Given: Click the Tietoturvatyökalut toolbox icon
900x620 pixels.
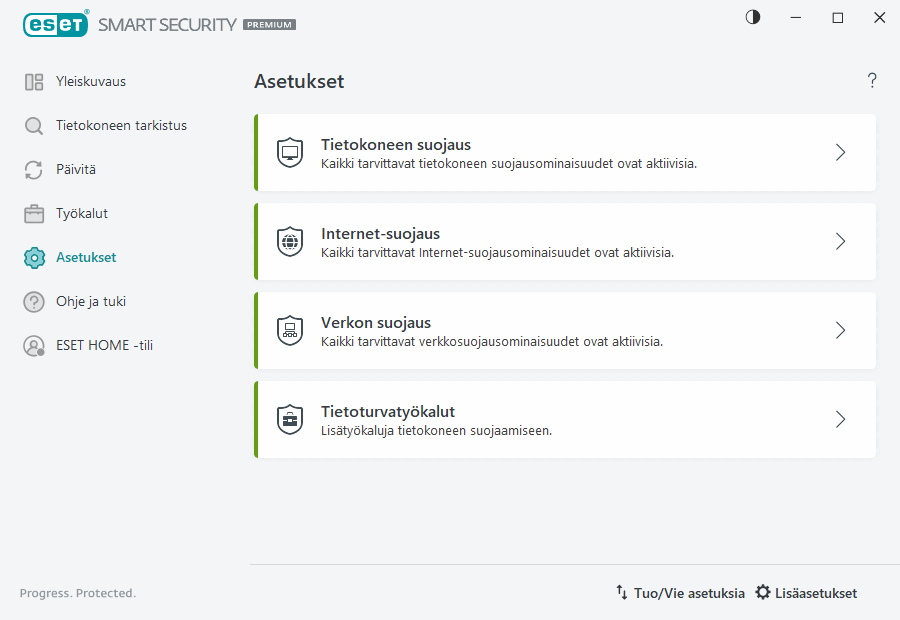Looking at the screenshot, I should pos(290,419).
